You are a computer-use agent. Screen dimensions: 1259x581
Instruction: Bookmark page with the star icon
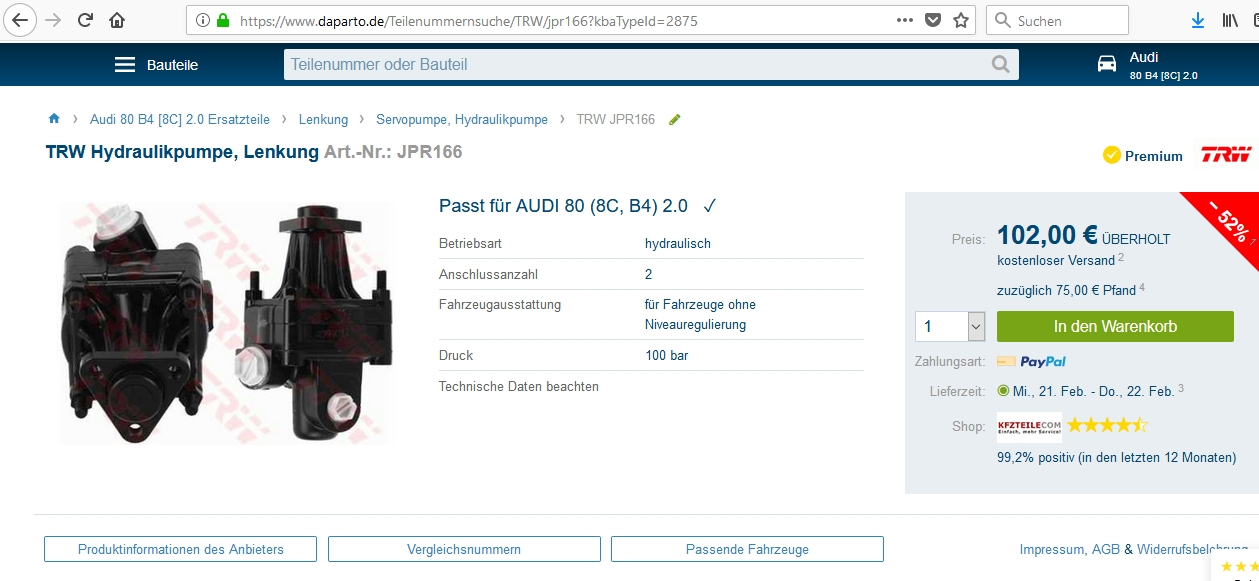coord(961,20)
